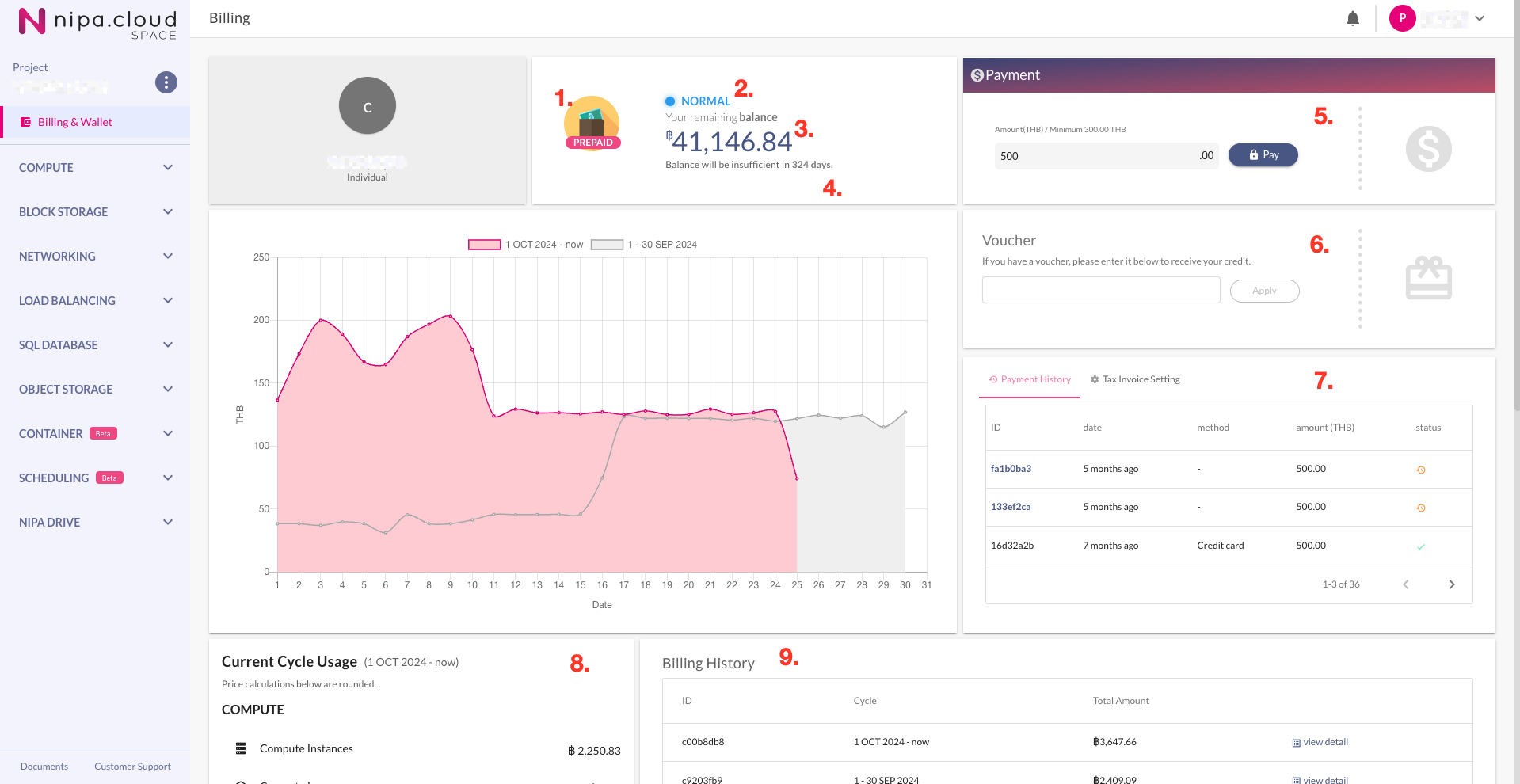The image size is (1520, 784).
Task: Open the Customer Support link
Action: tap(132, 766)
